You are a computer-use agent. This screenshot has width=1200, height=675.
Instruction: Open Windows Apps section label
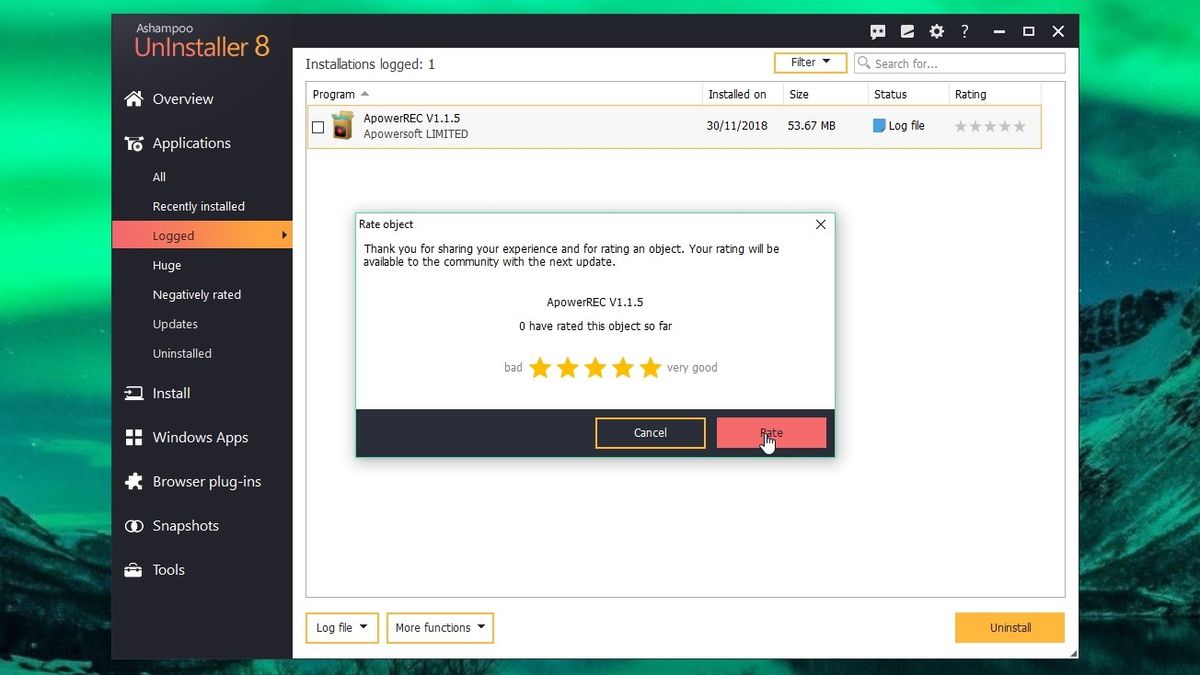200,437
